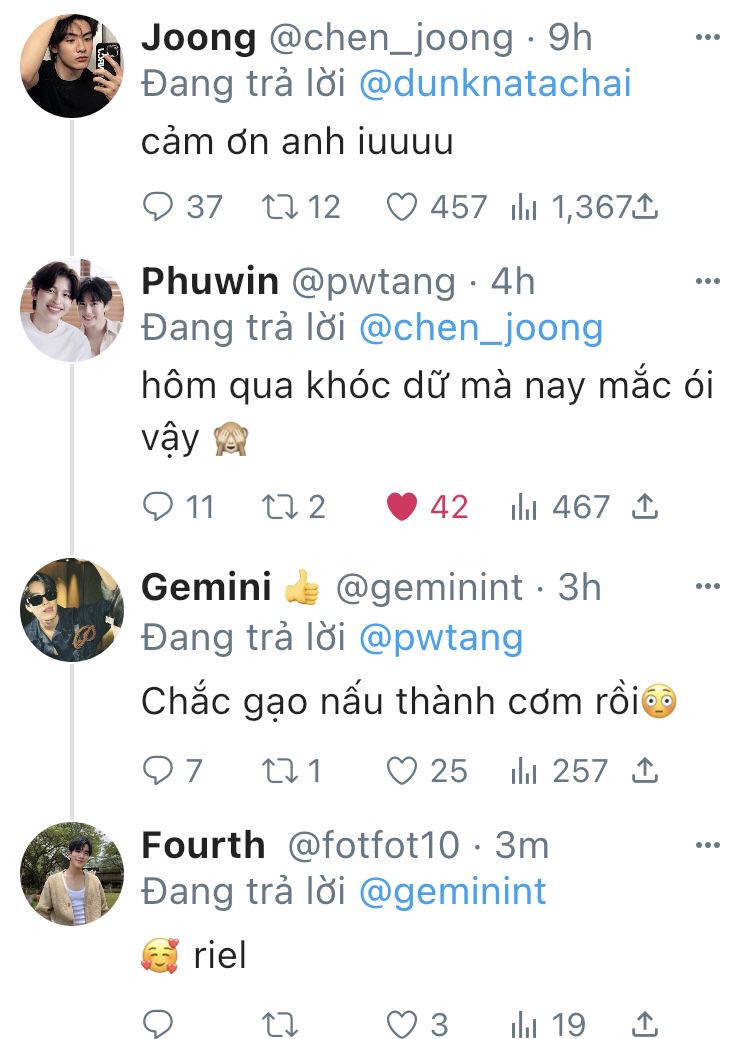Image resolution: width=750 pixels, height=1039 pixels.
Task: Open more options for Gemini's tweet
Action: tap(707, 587)
